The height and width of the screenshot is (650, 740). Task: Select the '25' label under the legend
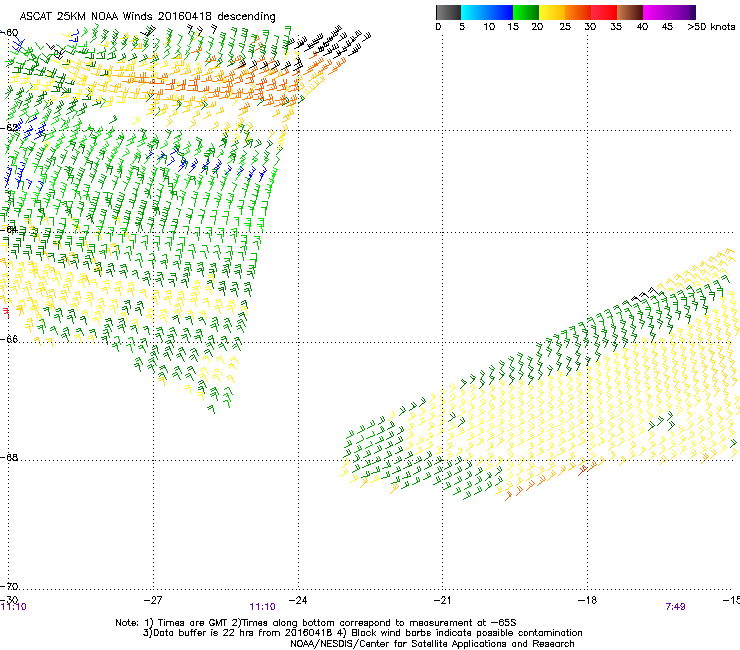[x=565, y=27]
